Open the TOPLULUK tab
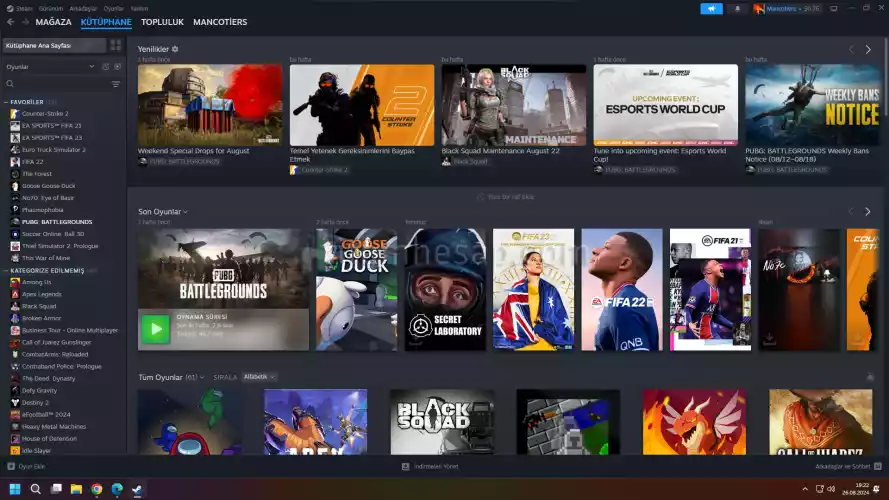Screen dimensions: 889x500 (x=162, y=22)
